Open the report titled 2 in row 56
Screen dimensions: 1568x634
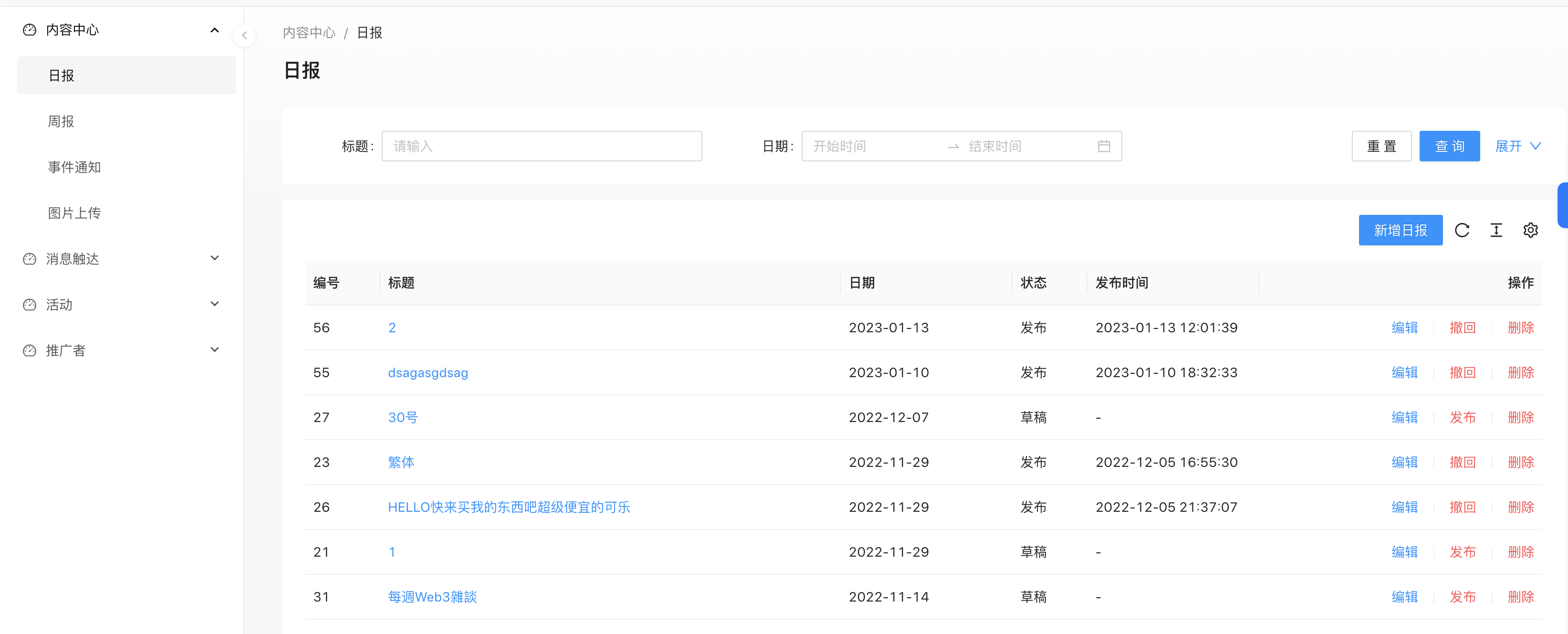pyautogui.click(x=392, y=328)
